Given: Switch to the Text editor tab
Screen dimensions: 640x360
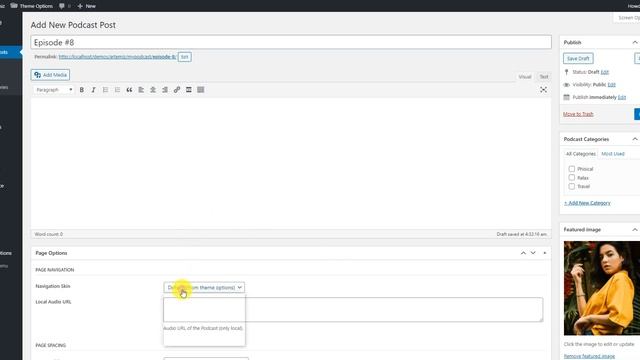Looking at the screenshot, I should coord(544,77).
